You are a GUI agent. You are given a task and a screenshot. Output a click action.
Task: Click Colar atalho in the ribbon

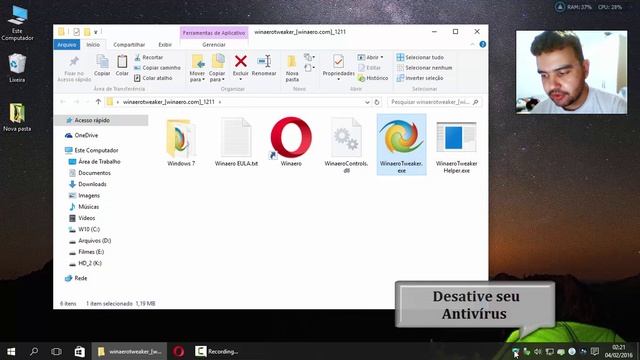pos(153,78)
